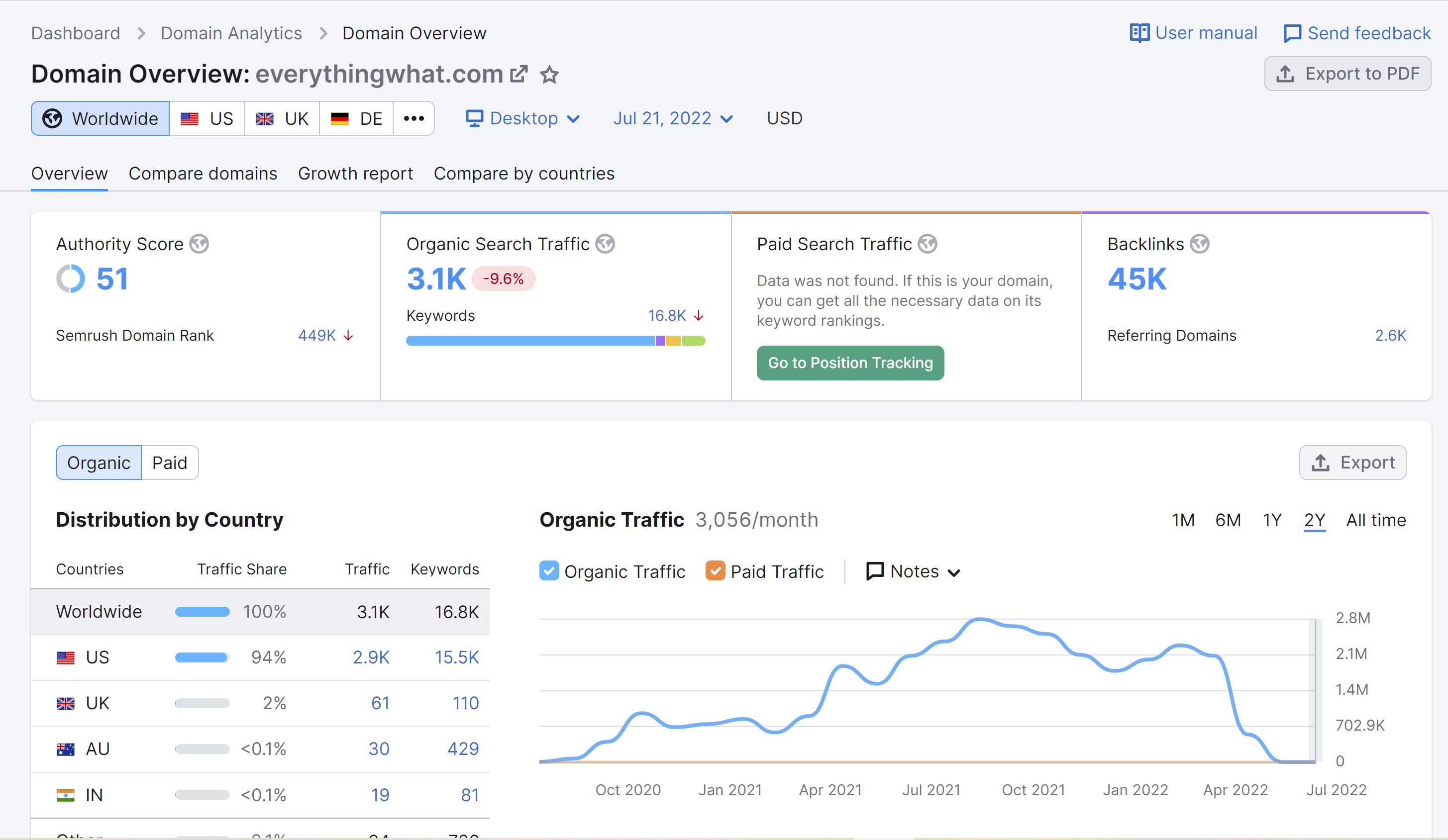Click the -9.6% change badge
This screenshot has height=840, width=1448.
click(504, 279)
